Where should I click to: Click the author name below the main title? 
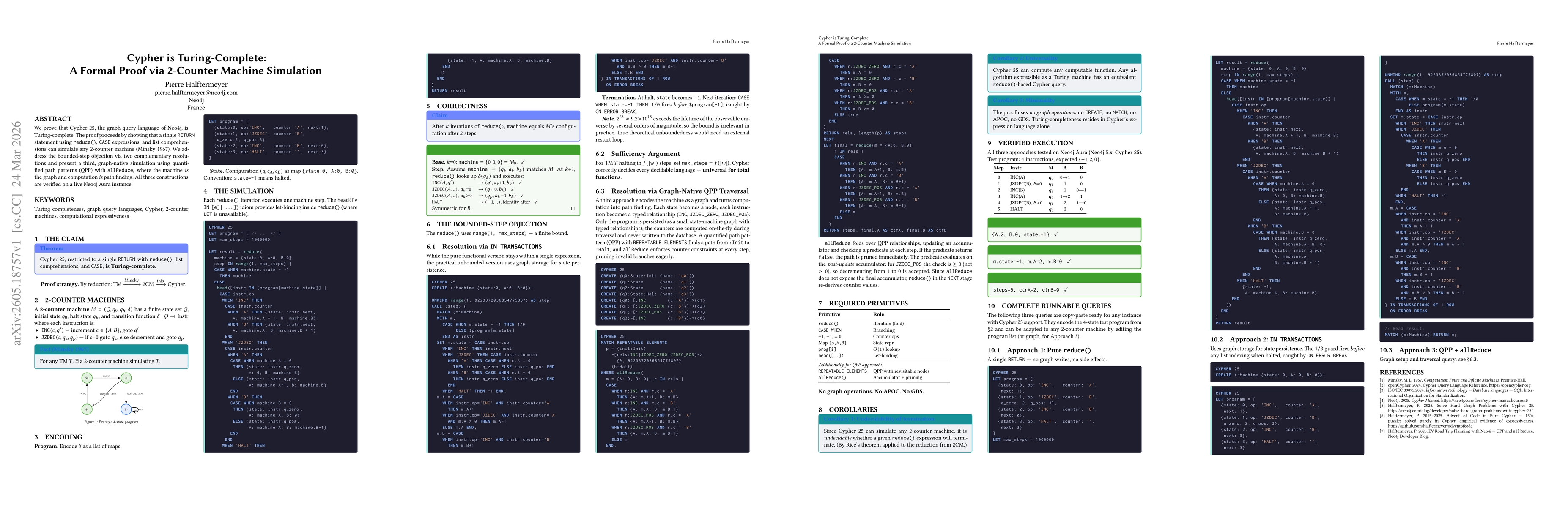click(196, 84)
